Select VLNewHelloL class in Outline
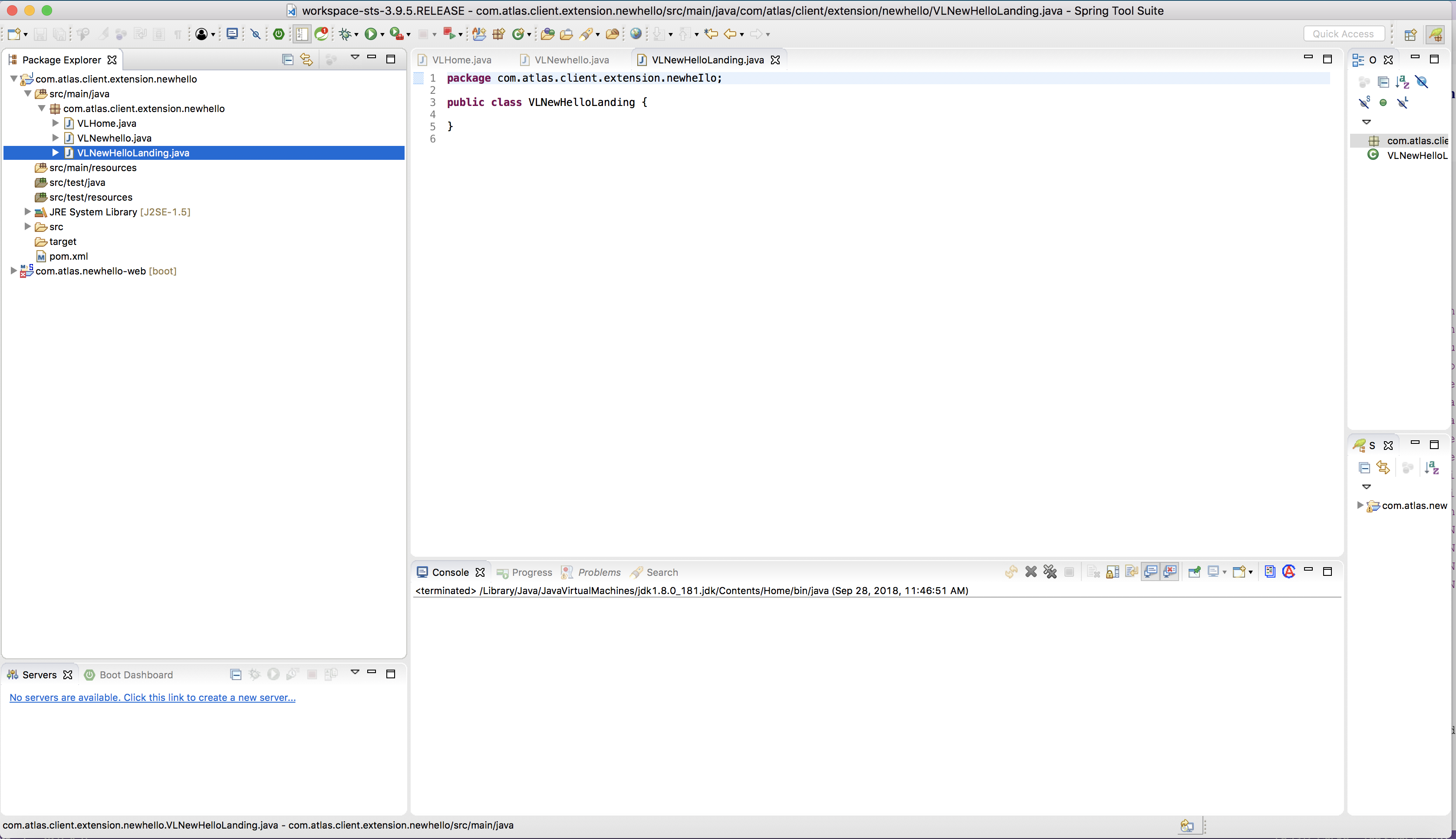1456x839 pixels. [1409, 155]
